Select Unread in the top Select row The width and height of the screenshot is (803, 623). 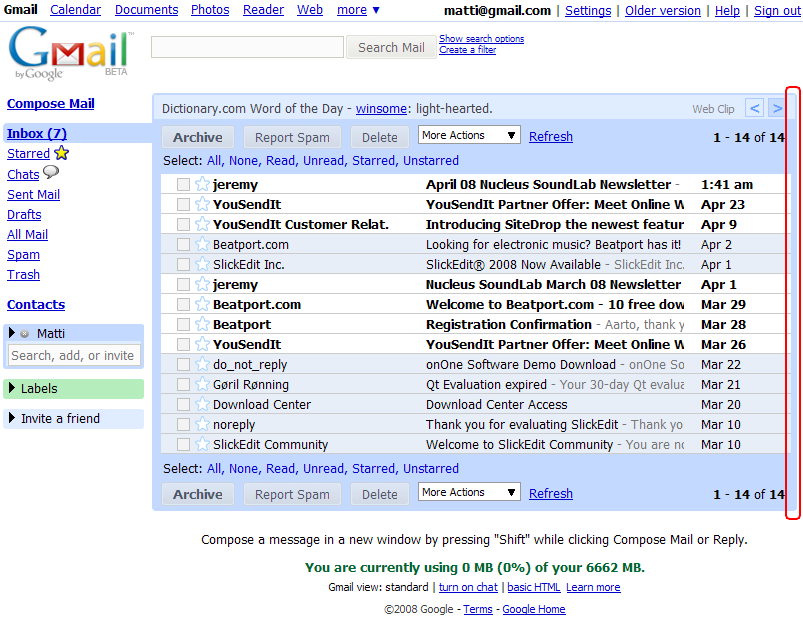(x=323, y=160)
